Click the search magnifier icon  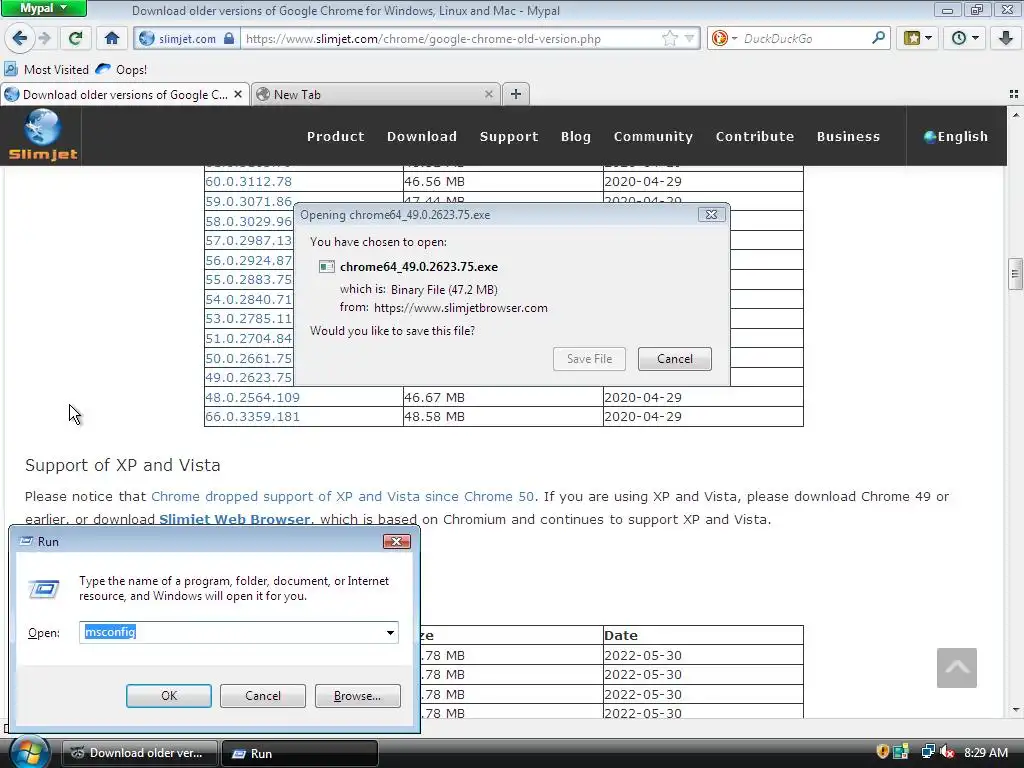tap(878, 38)
